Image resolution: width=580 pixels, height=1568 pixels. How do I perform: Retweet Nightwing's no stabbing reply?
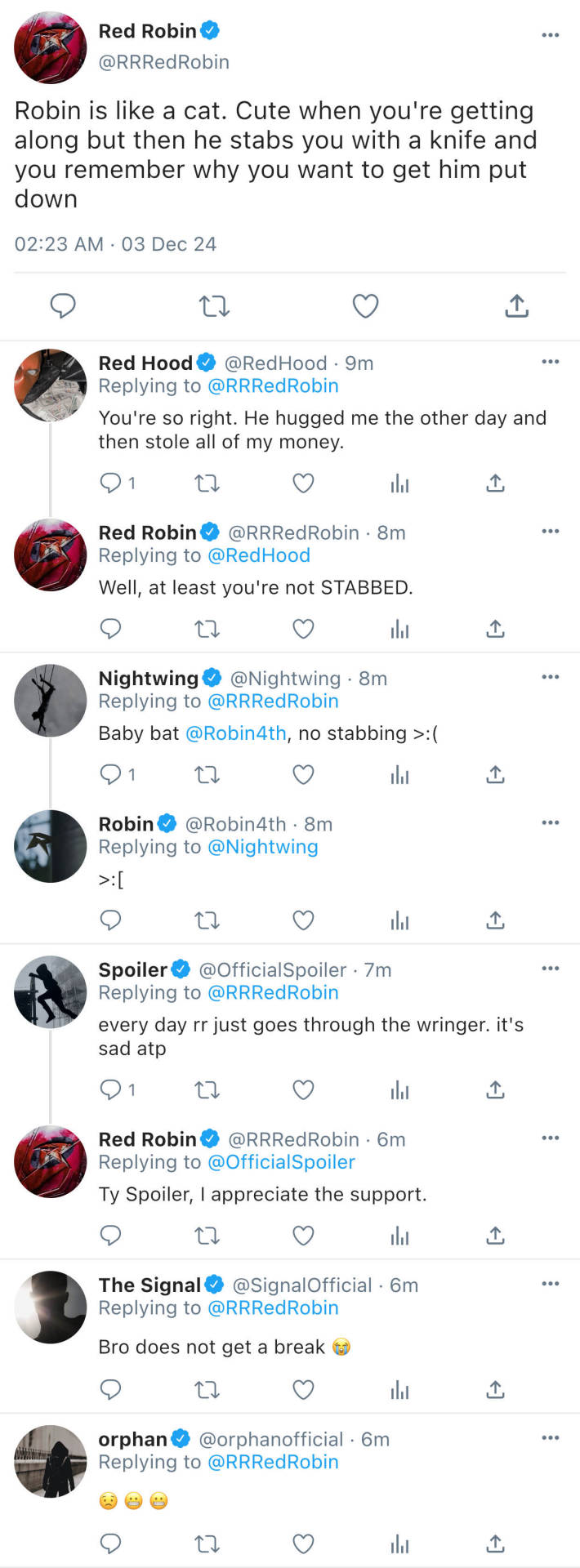207,774
